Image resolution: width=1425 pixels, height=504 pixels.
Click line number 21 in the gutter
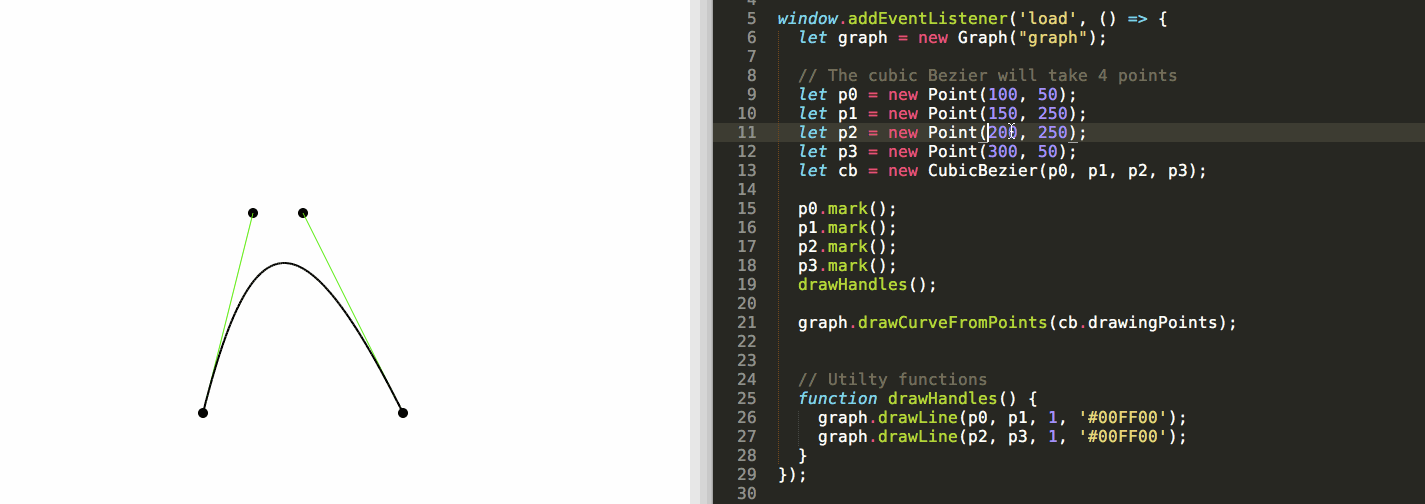pos(746,322)
